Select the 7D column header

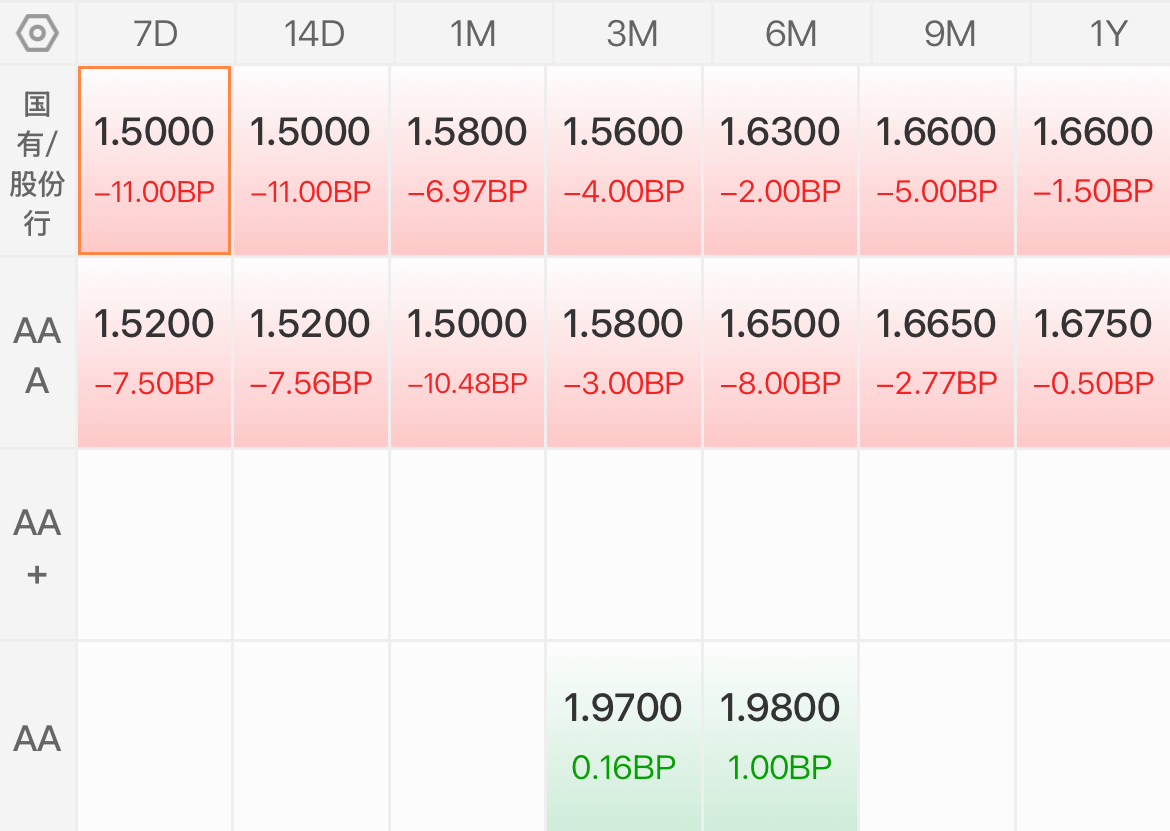tap(155, 34)
